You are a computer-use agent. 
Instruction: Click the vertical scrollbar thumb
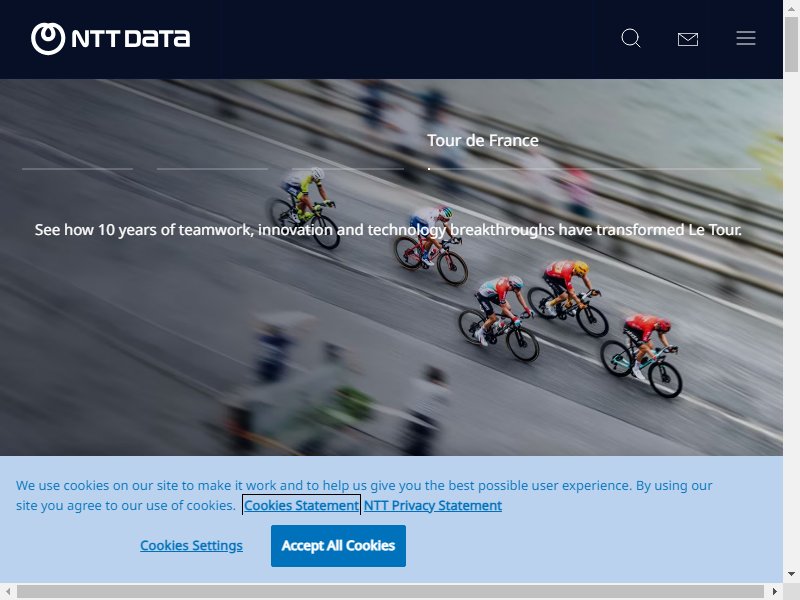pos(791,44)
